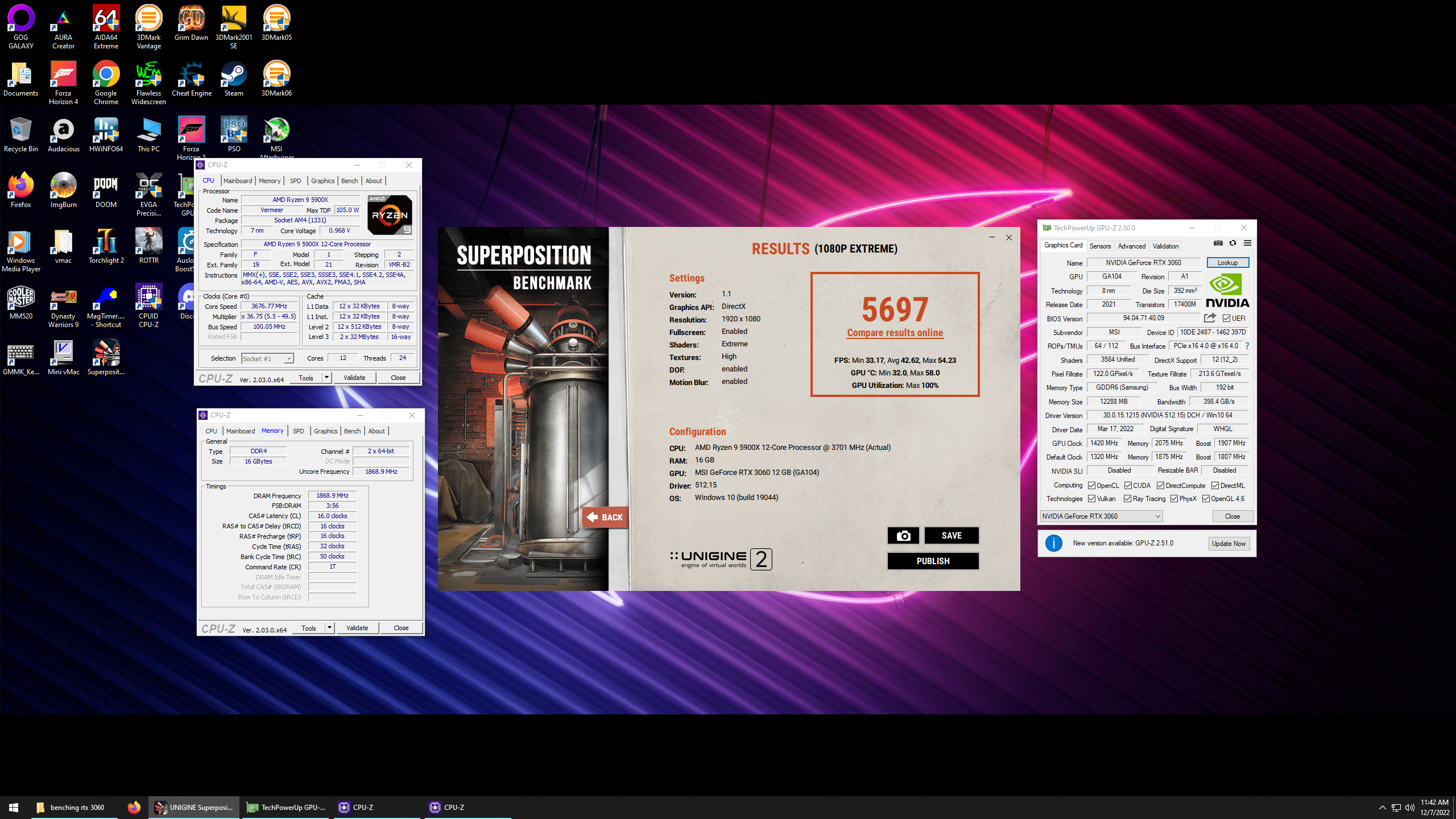Launch the Torchlight 2 desktop icon

[106, 246]
